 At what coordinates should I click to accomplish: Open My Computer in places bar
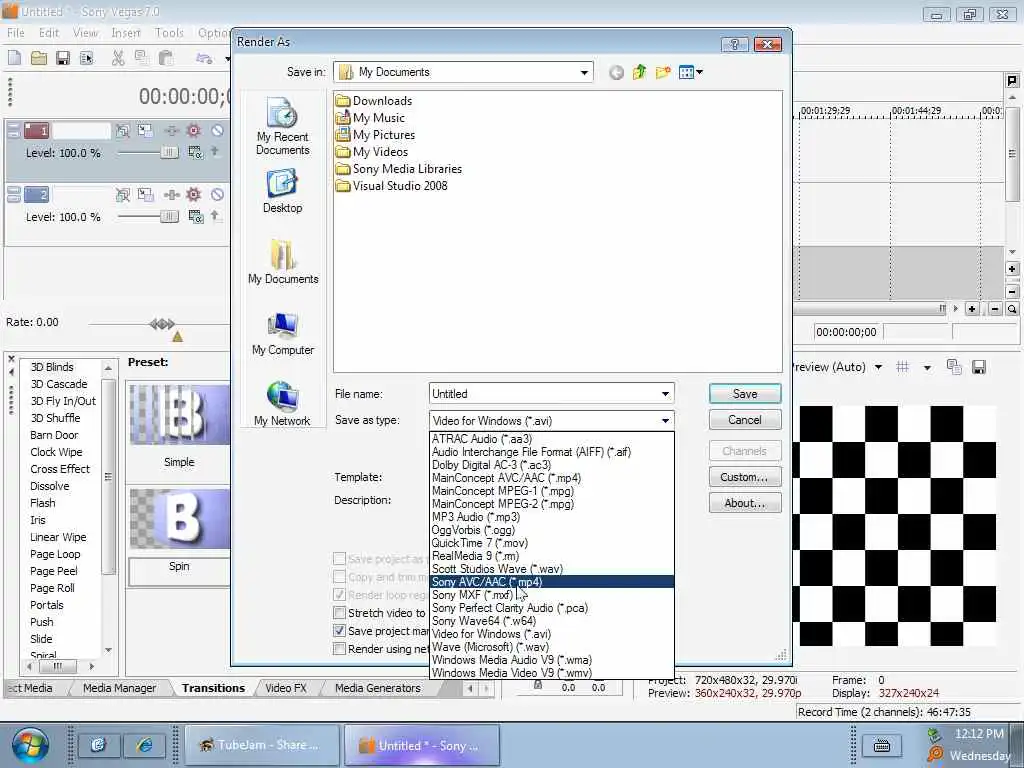coord(283,334)
